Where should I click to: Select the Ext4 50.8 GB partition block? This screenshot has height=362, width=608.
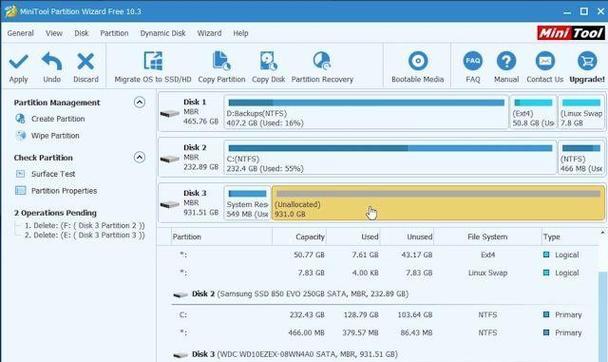[x=533, y=112]
